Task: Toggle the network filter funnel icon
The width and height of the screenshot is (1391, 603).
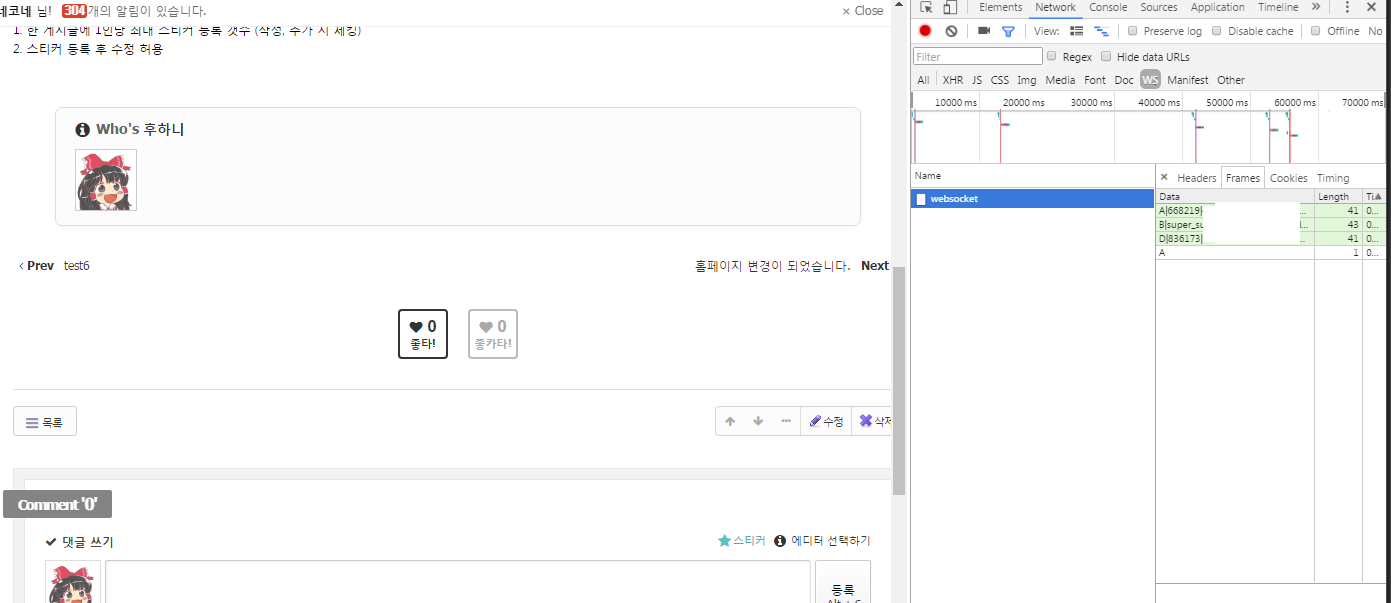Action: 1009,31
